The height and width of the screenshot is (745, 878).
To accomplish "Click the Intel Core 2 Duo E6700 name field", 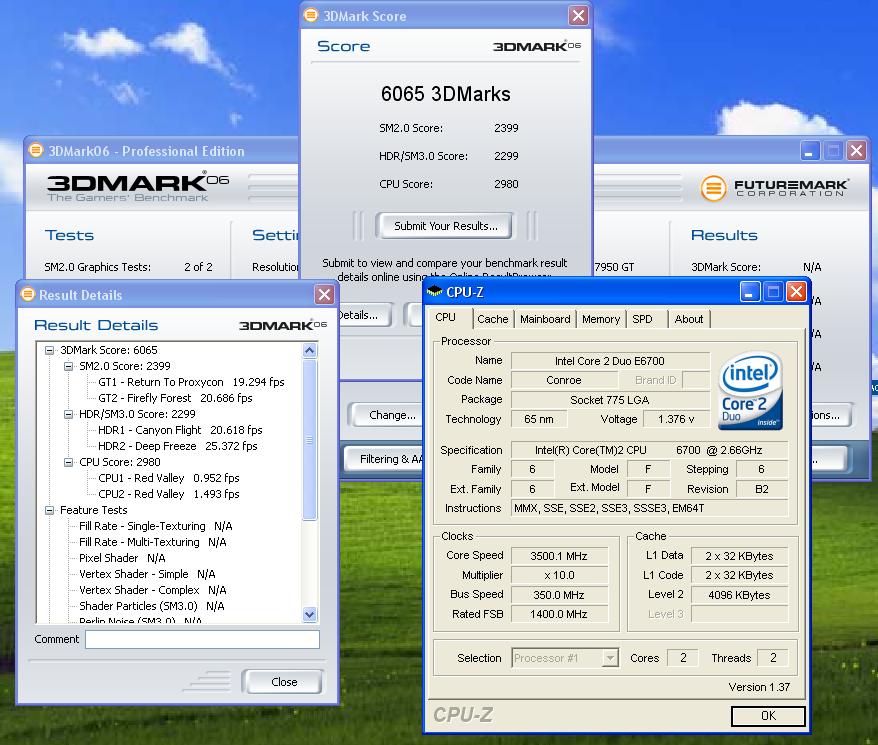I will 610,361.
